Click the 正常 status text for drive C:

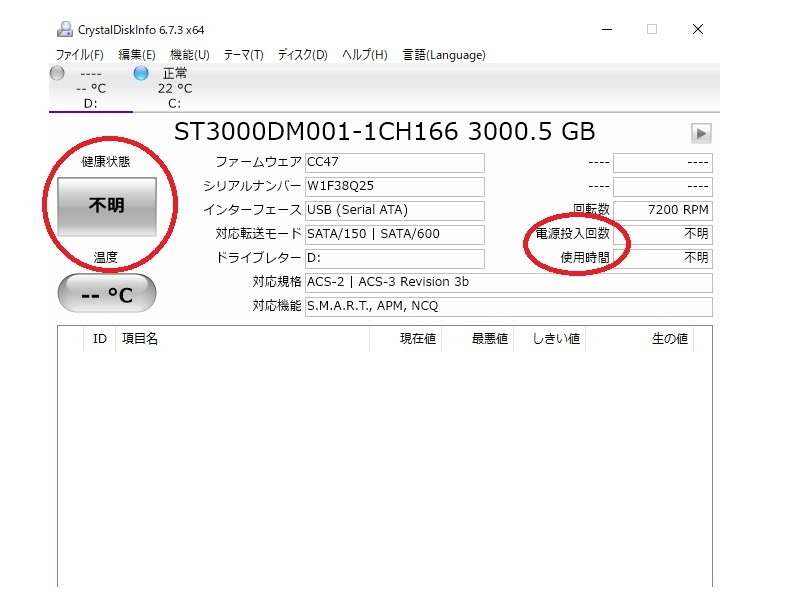click(x=175, y=73)
